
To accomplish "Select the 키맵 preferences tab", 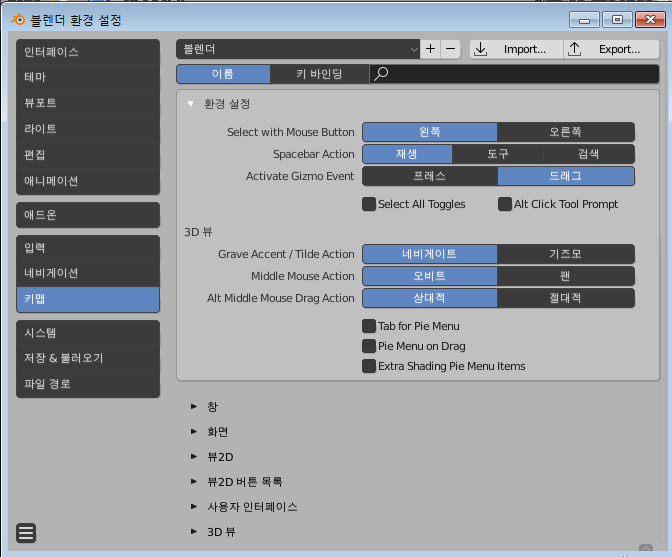I will pyautogui.click(x=88, y=299).
